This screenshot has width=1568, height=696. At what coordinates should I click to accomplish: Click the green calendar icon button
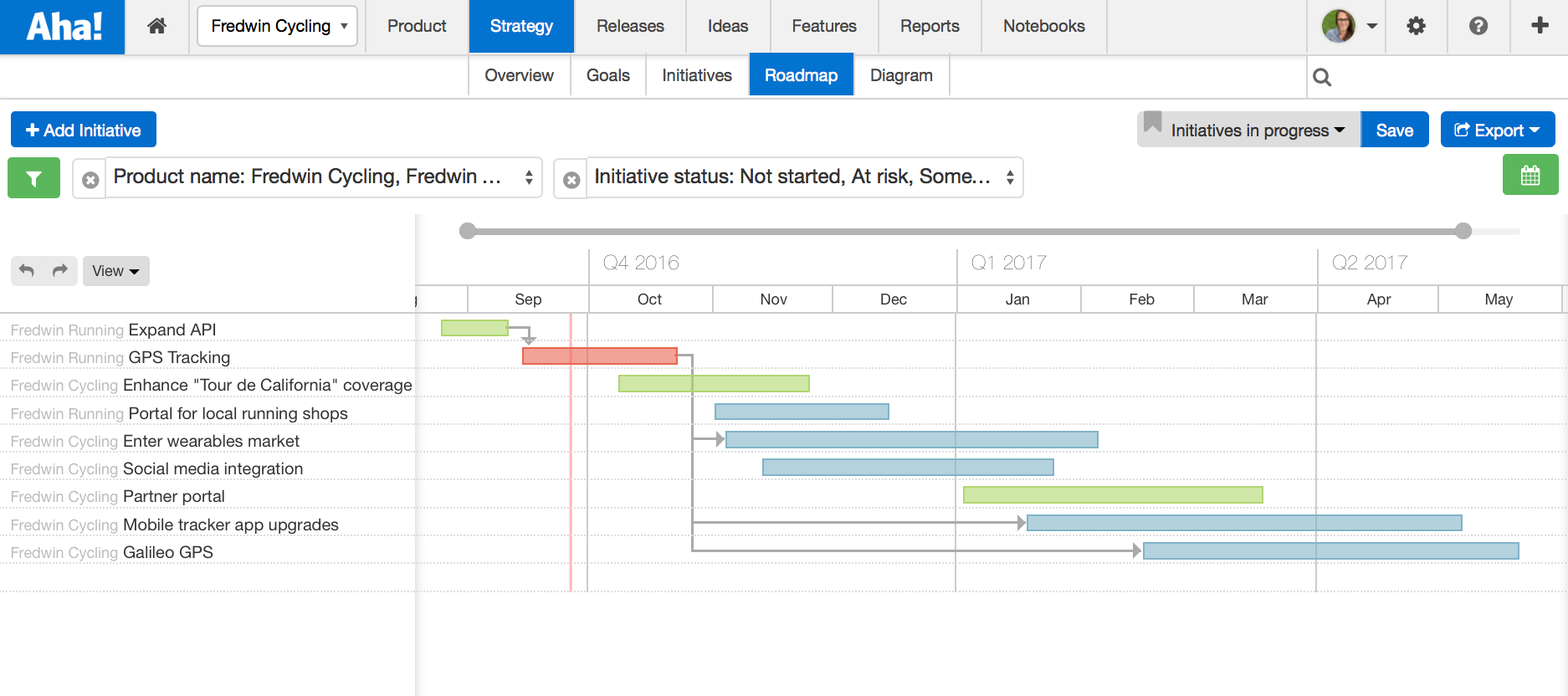tap(1530, 175)
